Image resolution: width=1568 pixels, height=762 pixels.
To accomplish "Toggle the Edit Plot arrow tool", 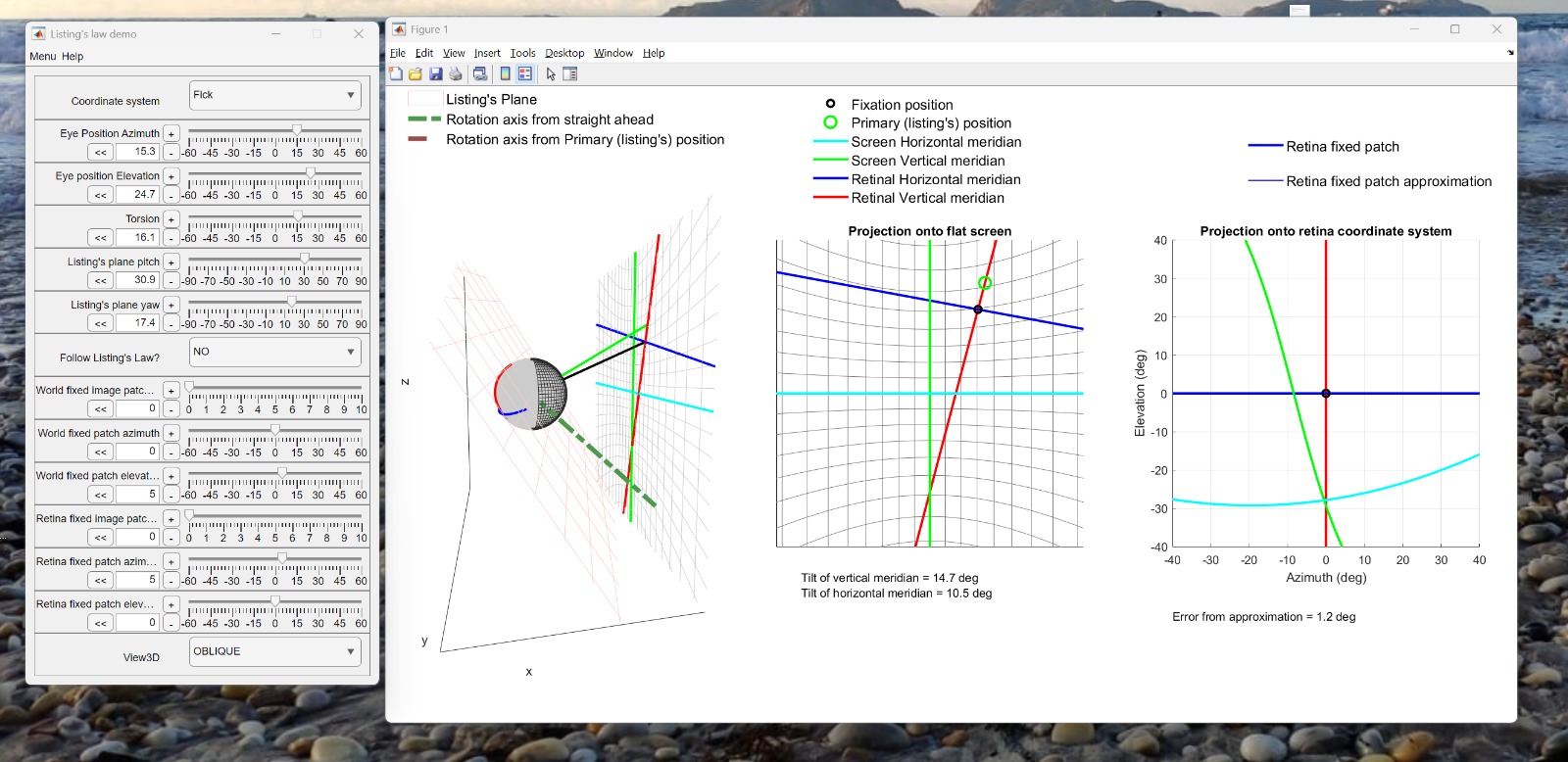I will coord(551,74).
